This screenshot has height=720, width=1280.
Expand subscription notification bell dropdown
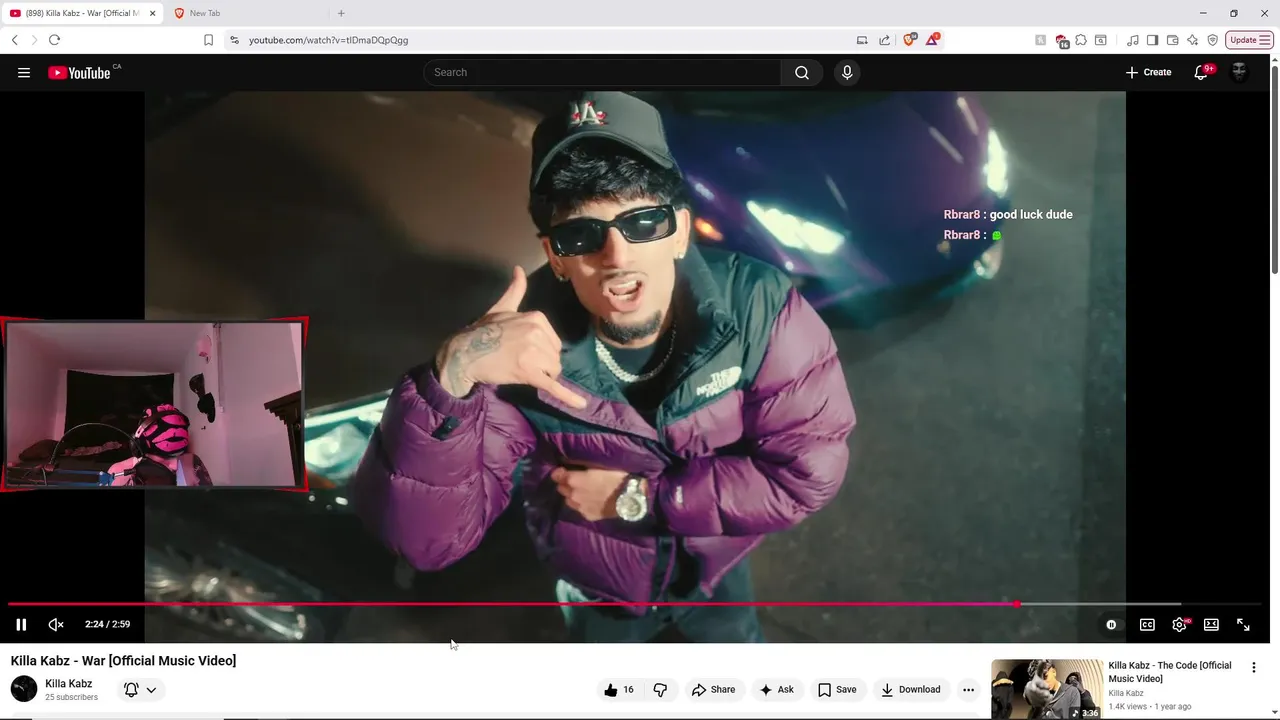[x=140, y=689]
